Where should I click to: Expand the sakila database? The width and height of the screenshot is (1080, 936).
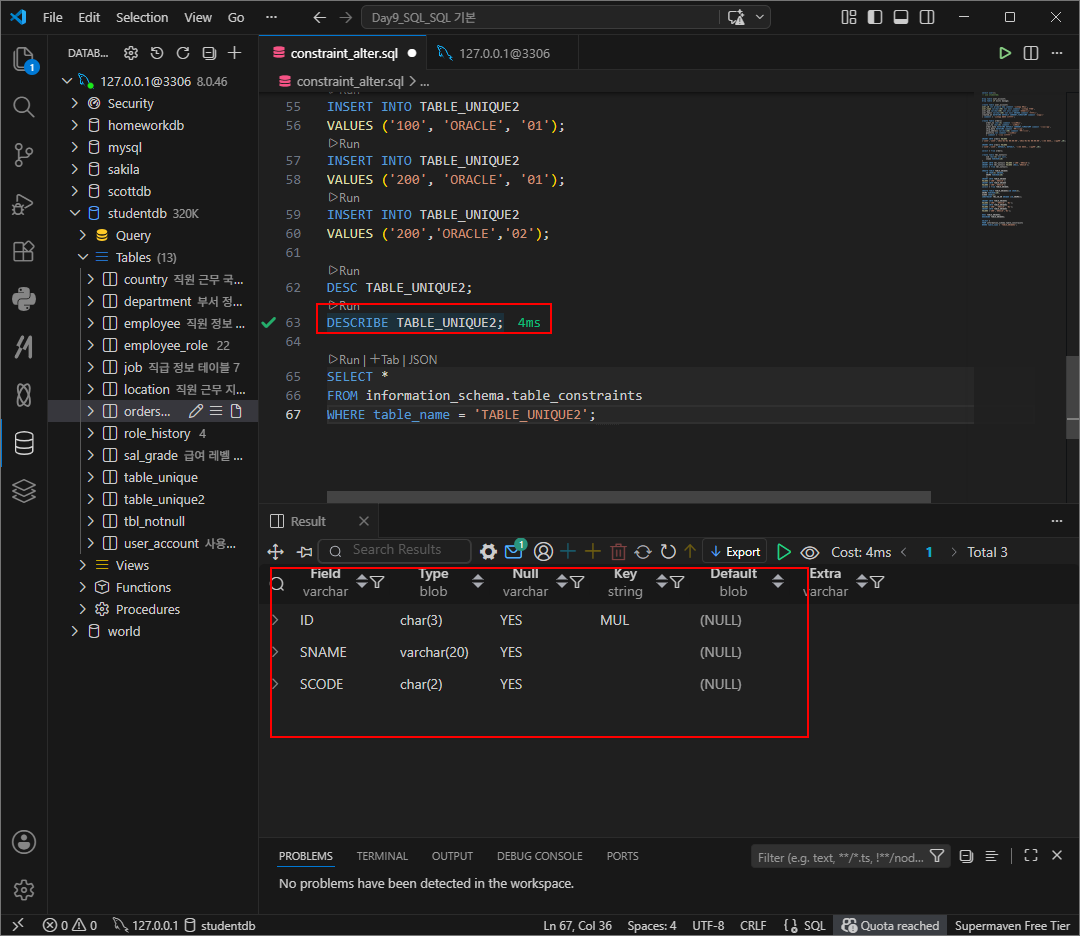tap(74, 169)
